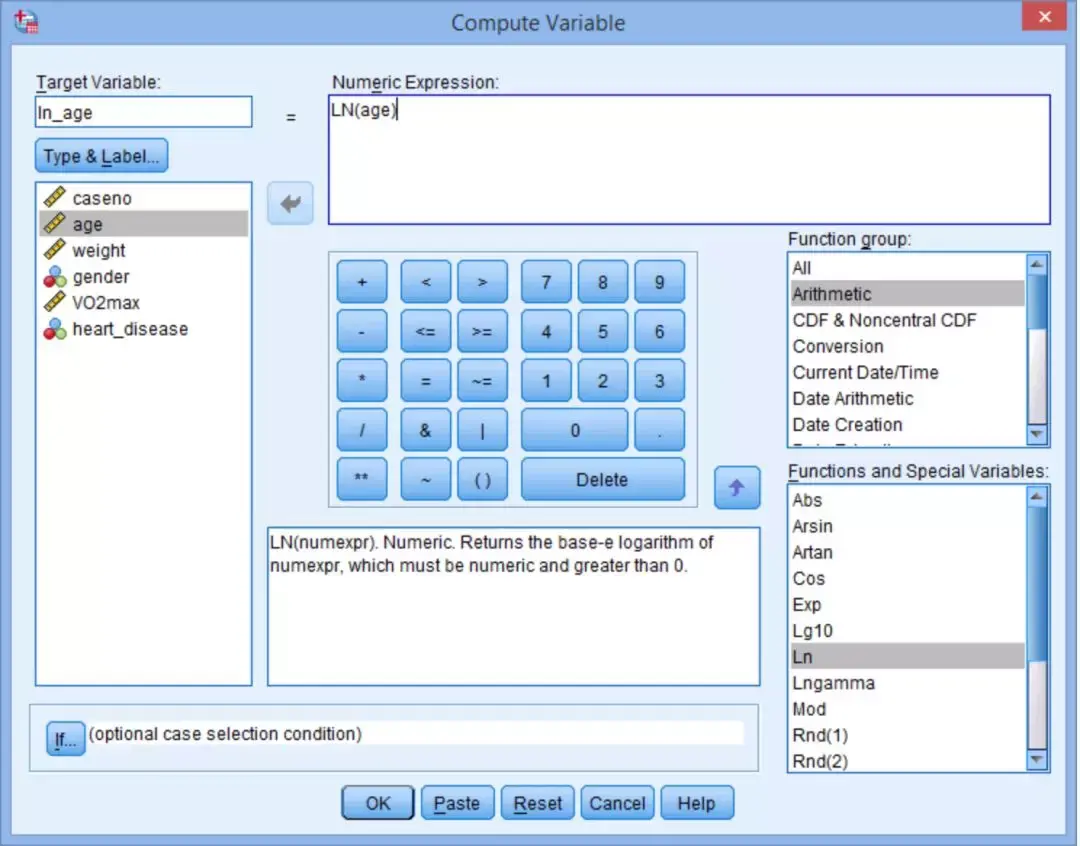Select the age variable
This screenshot has width=1080, height=846.
pyautogui.click(x=144, y=224)
